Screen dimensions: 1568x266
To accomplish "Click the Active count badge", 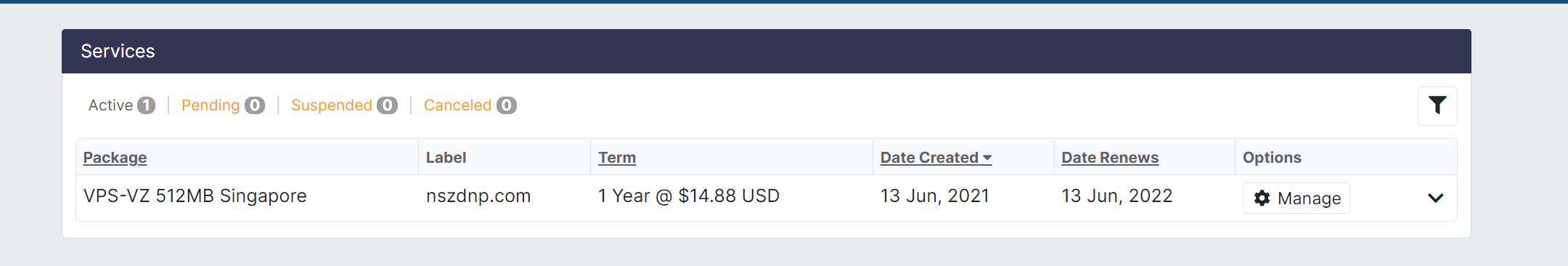I will [146, 105].
